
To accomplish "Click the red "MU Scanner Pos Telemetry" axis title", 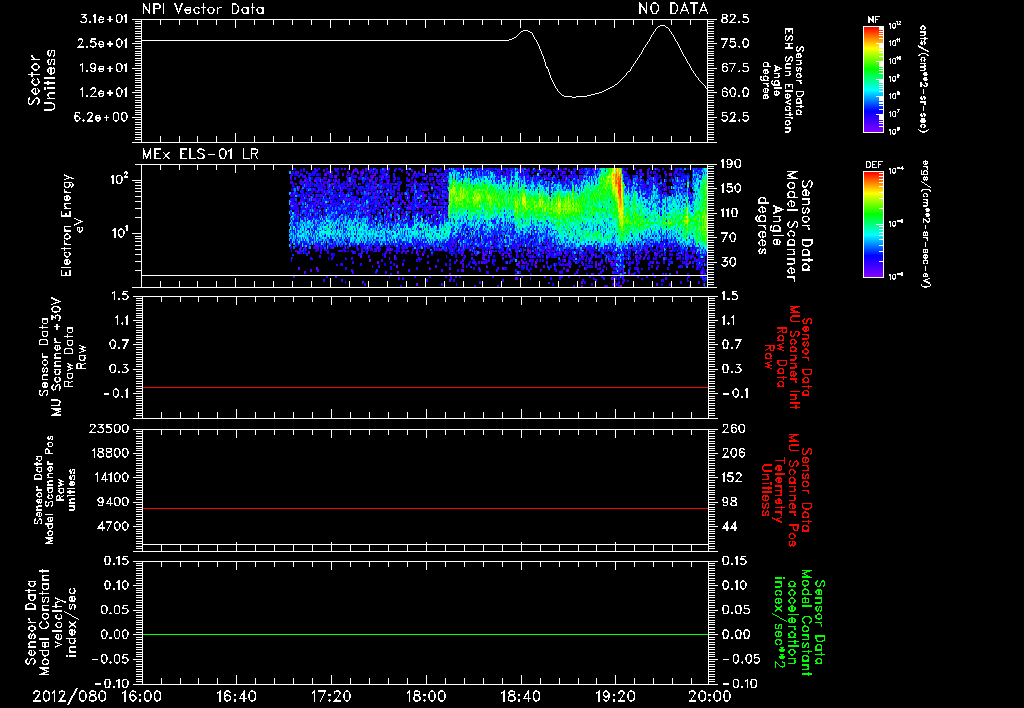I will point(785,490).
